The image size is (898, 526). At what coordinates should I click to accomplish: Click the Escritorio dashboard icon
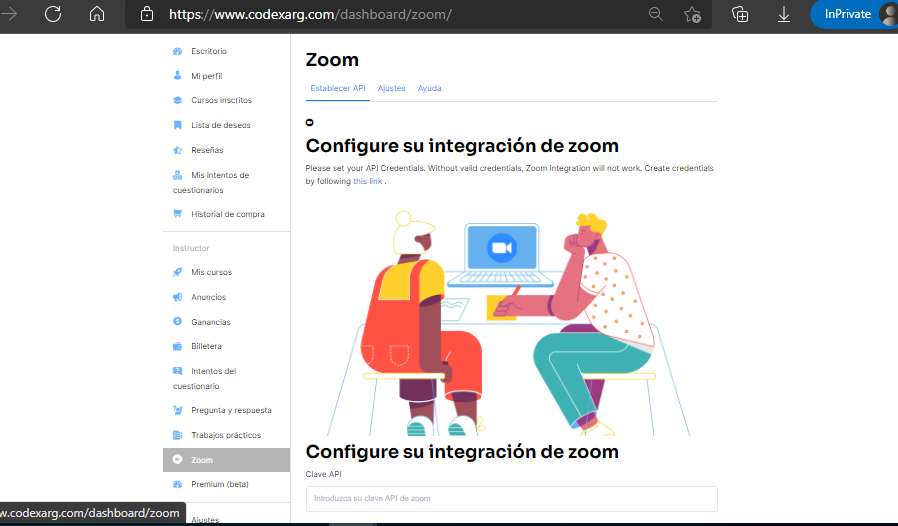[x=178, y=51]
